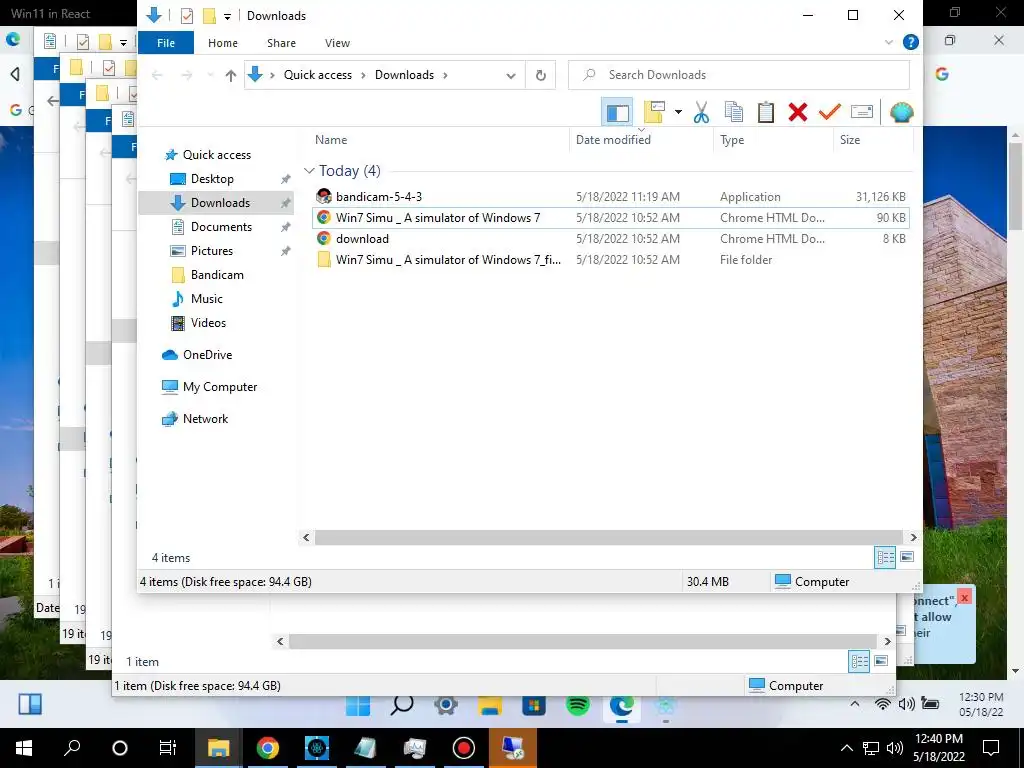Select the Win7 Simu files folder

448,259
